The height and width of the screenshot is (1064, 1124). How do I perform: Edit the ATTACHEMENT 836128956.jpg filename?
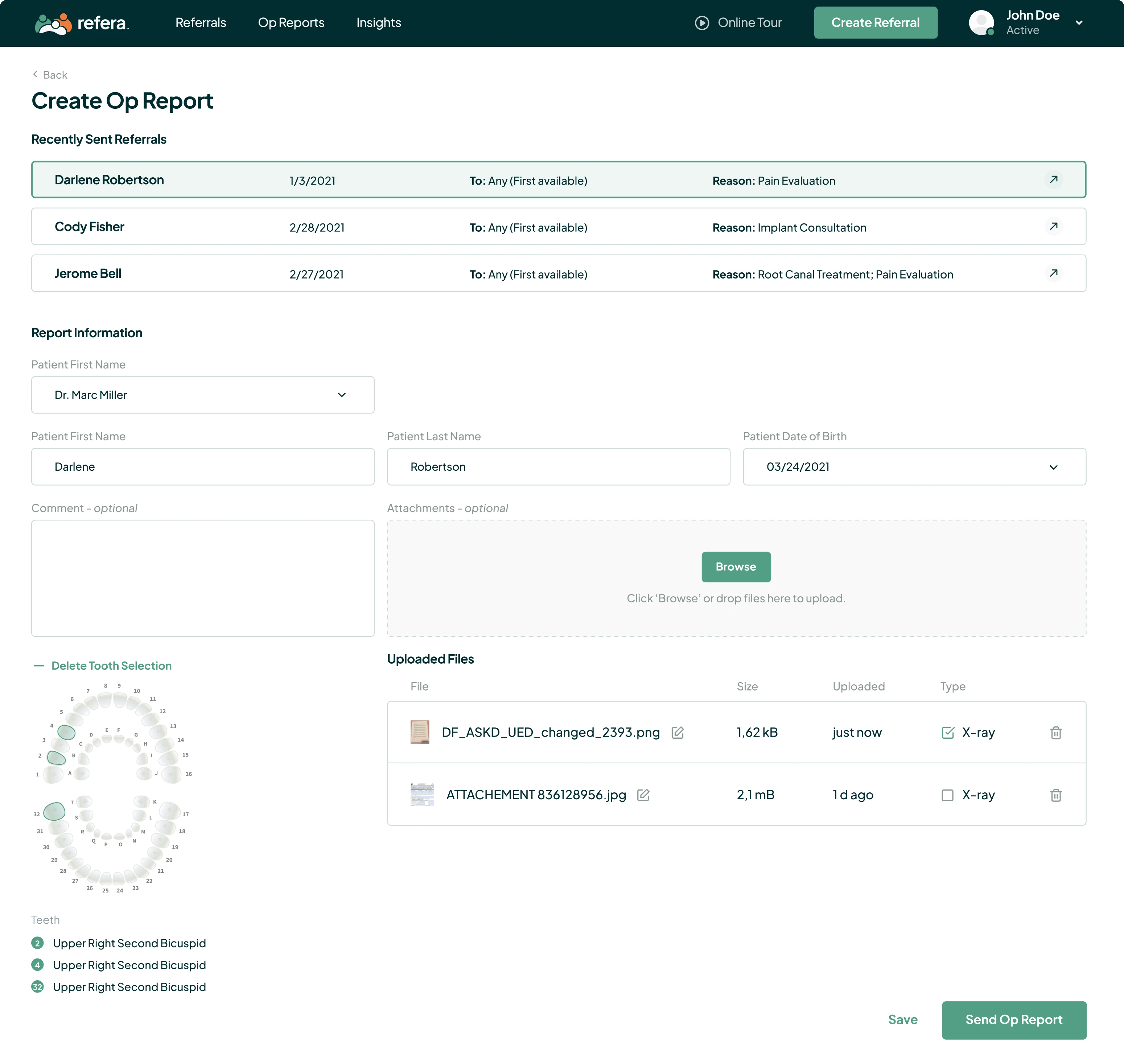click(644, 795)
